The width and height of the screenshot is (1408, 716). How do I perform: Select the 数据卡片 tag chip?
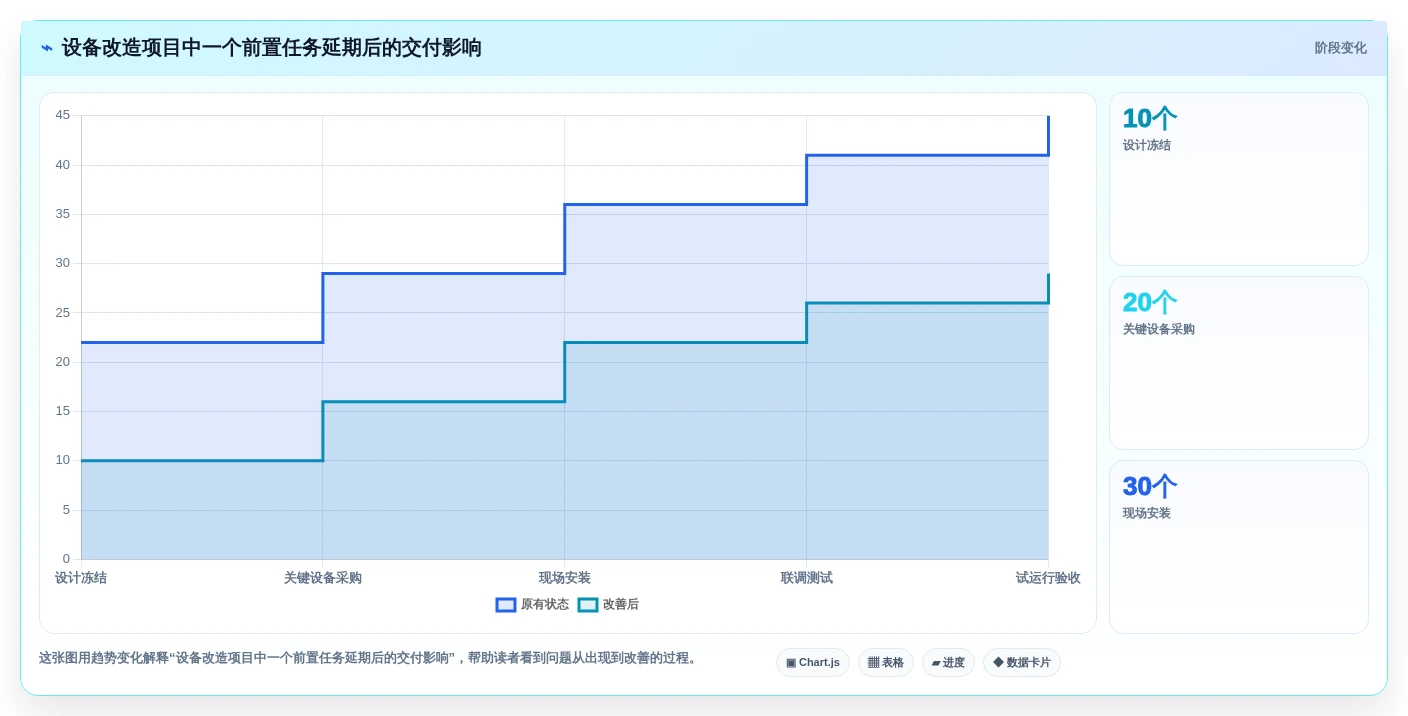click(1022, 663)
